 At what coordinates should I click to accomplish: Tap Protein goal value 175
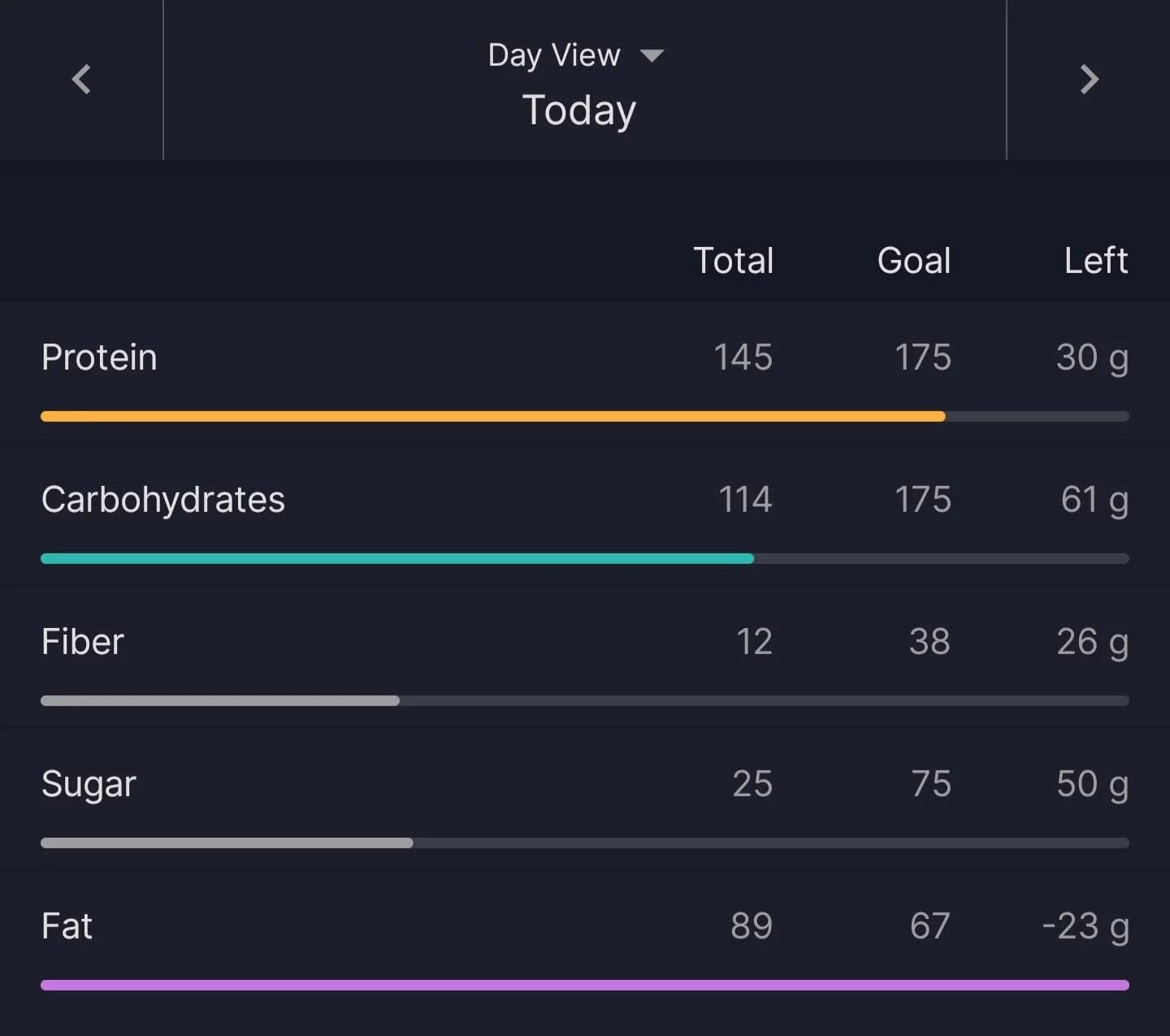pyautogui.click(x=923, y=358)
